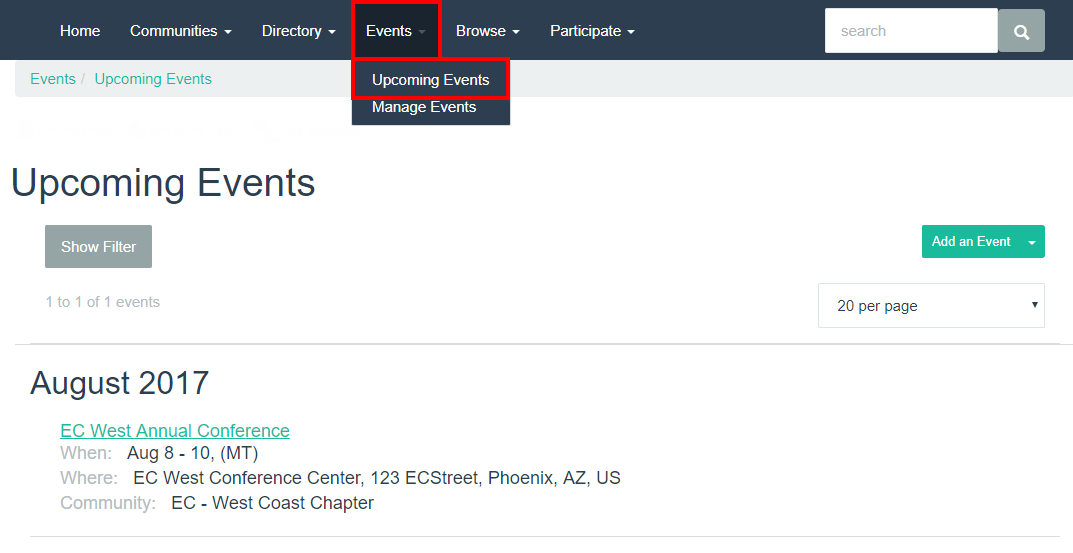Screen dimensions: 1073x553
Task: Go to the Home page
Action: (x=80, y=31)
